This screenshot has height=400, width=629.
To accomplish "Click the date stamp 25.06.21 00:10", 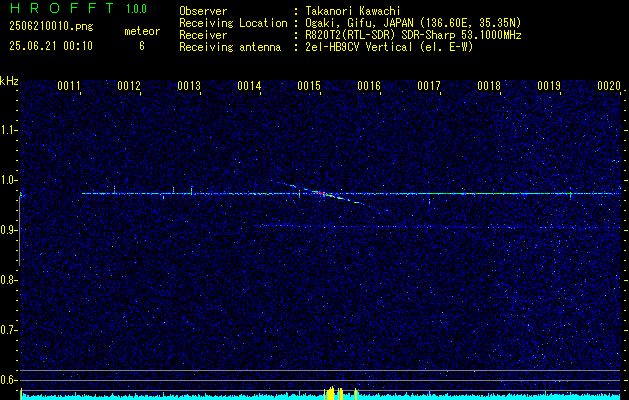I will click(x=51, y=46).
